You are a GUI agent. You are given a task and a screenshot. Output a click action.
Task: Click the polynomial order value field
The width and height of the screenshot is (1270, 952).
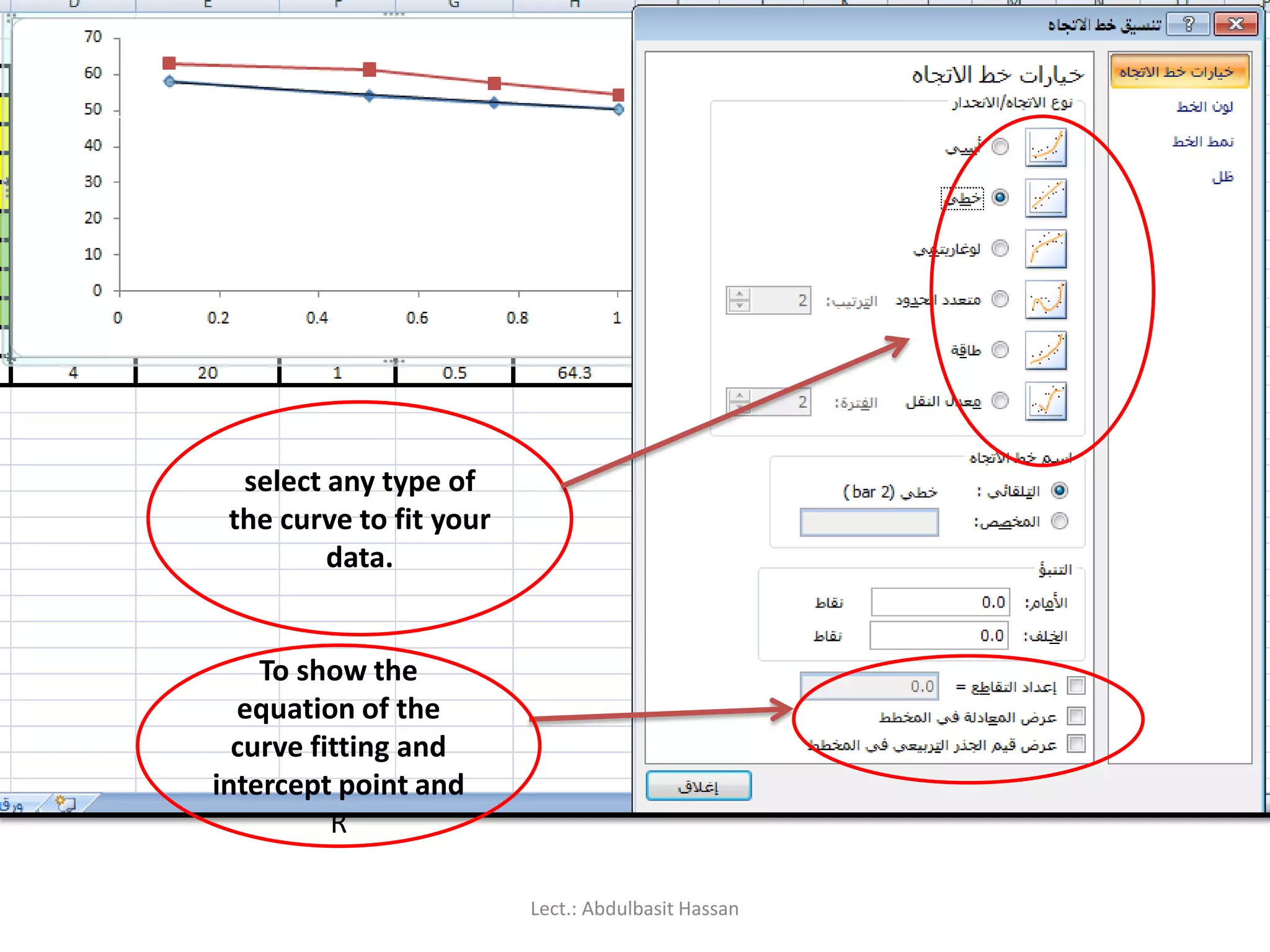[x=781, y=301]
